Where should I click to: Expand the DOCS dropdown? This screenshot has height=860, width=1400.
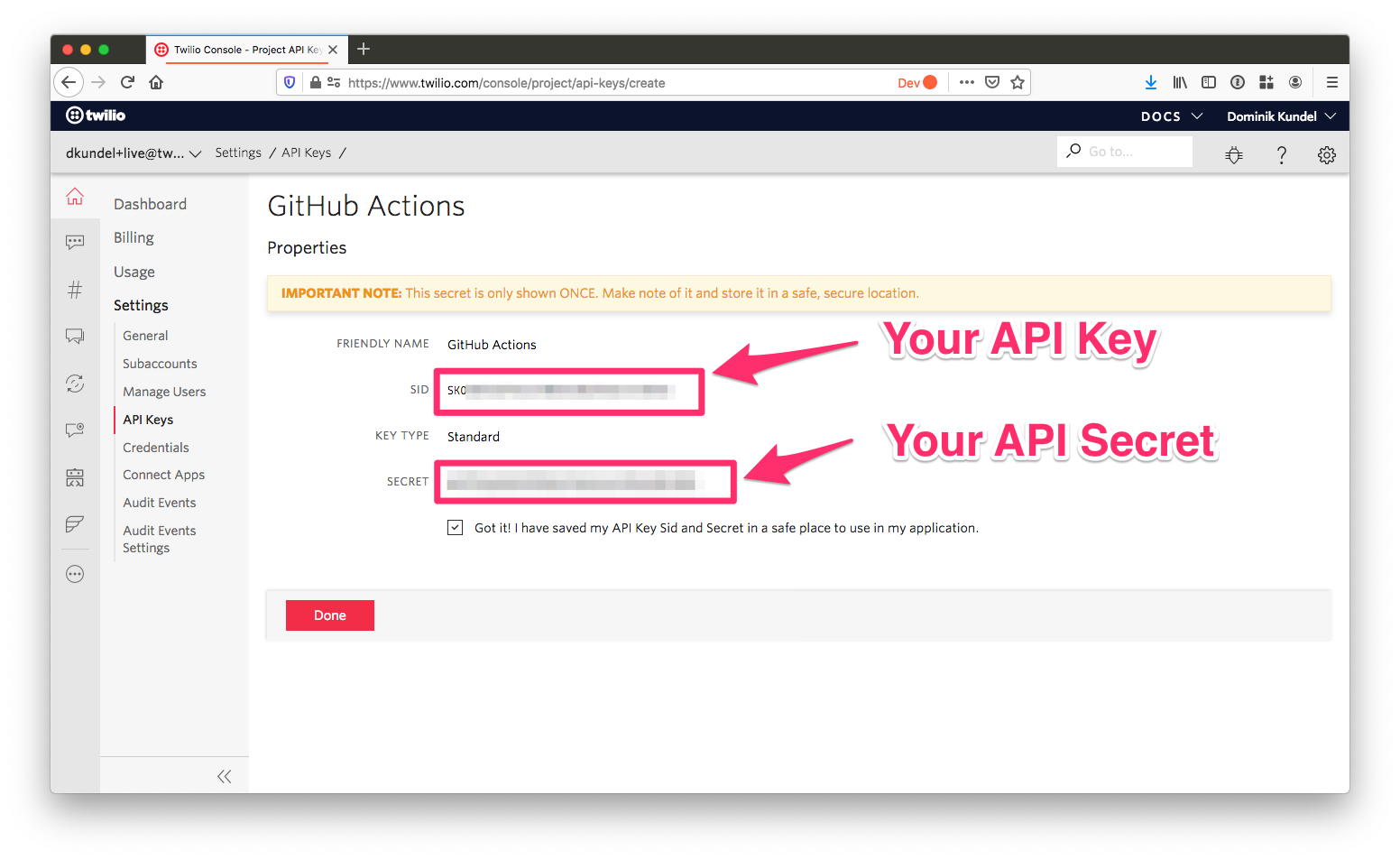(x=1172, y=116)
